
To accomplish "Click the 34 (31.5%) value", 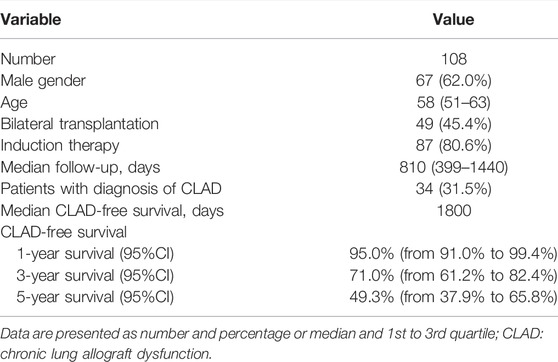I will 454,189.
